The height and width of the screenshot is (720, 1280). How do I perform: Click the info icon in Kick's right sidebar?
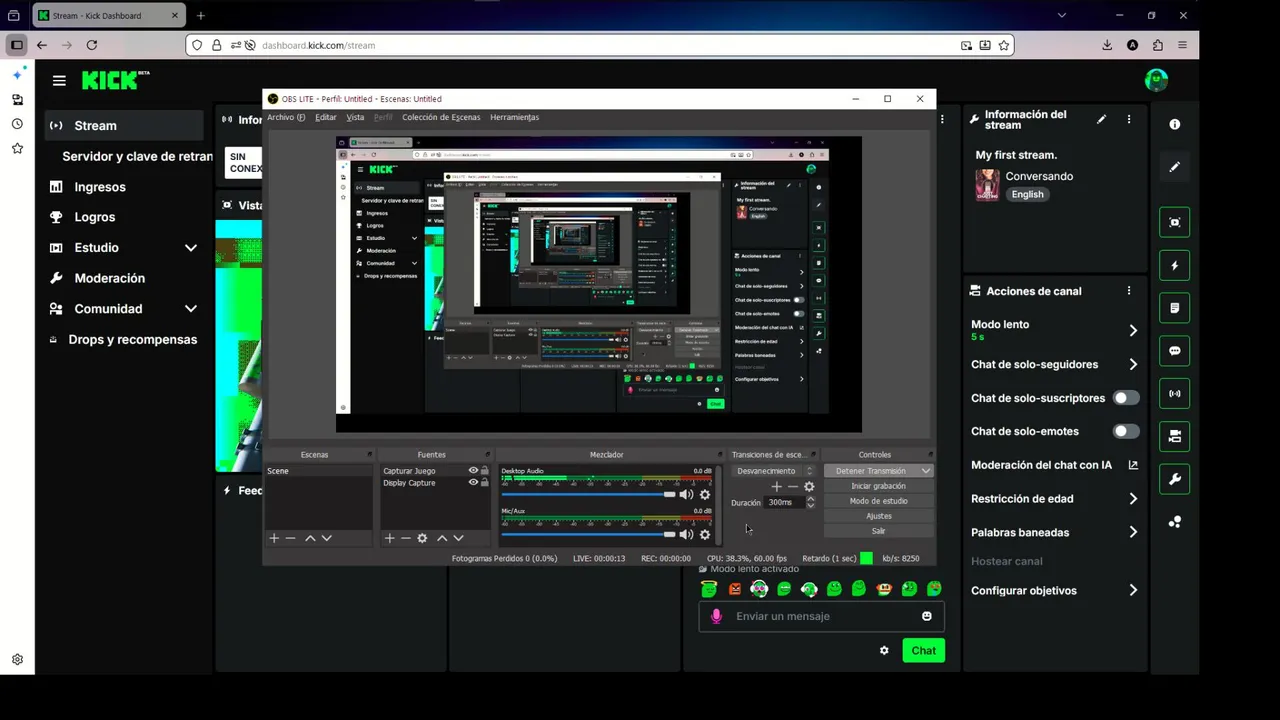point(1175,124)
